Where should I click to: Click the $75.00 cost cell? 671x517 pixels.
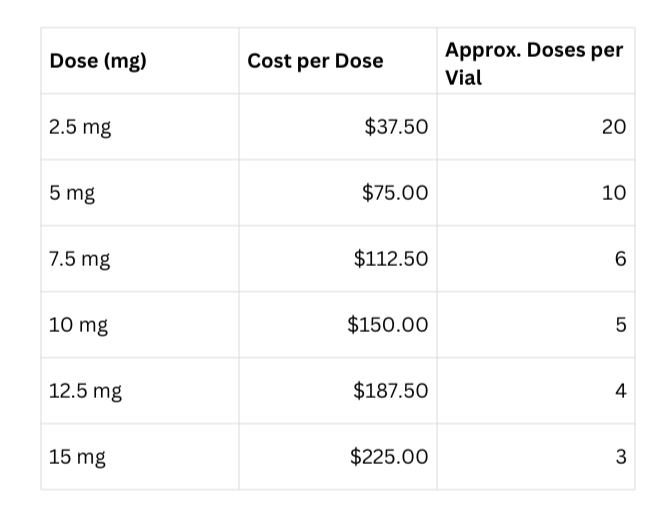(338, 193)
